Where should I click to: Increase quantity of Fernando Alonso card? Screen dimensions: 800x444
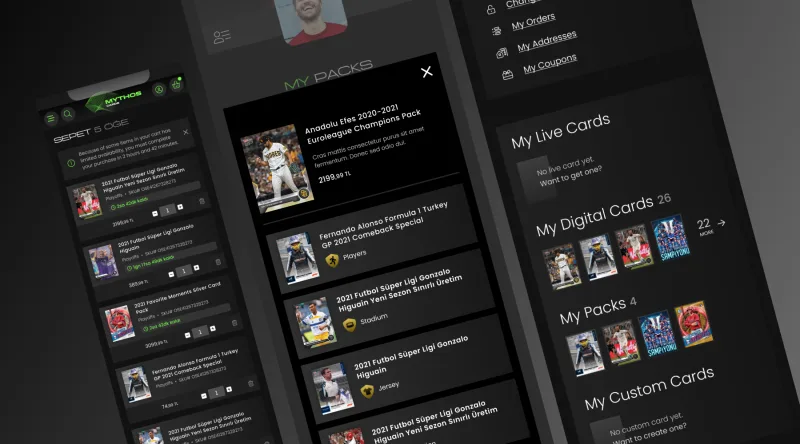(229, 389)
